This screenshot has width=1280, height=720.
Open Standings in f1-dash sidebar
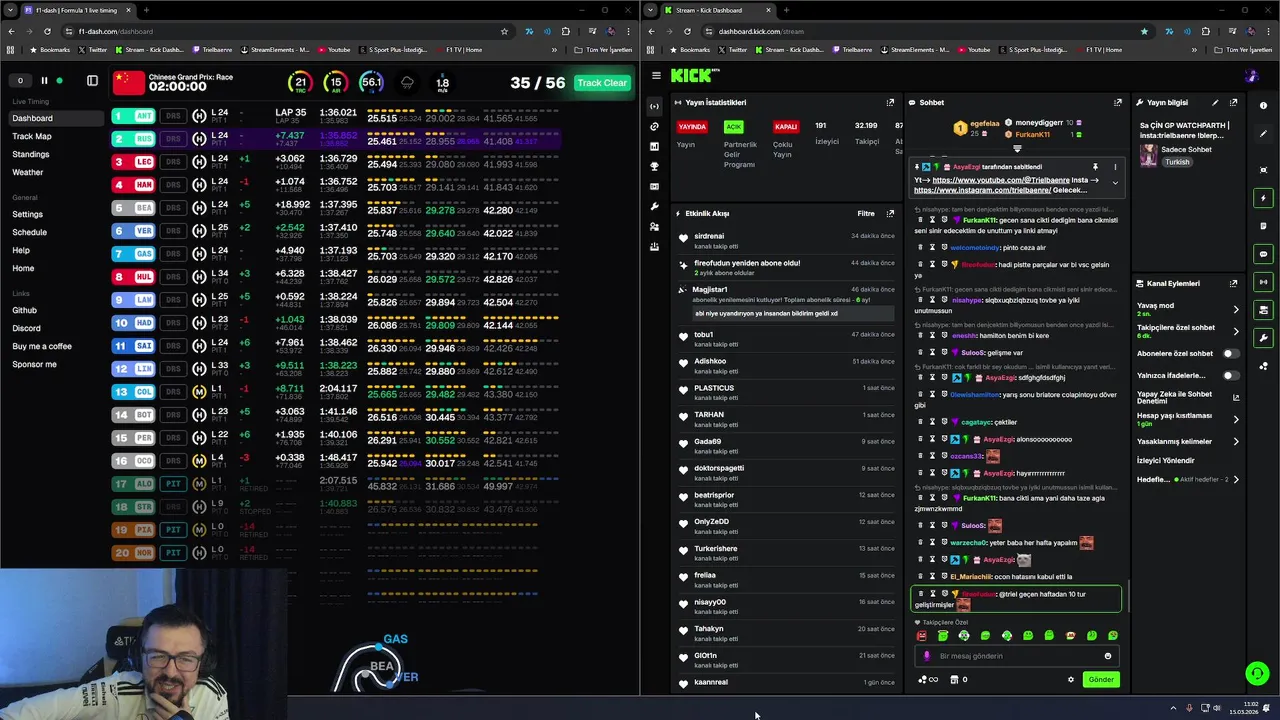tap(31, 154)
